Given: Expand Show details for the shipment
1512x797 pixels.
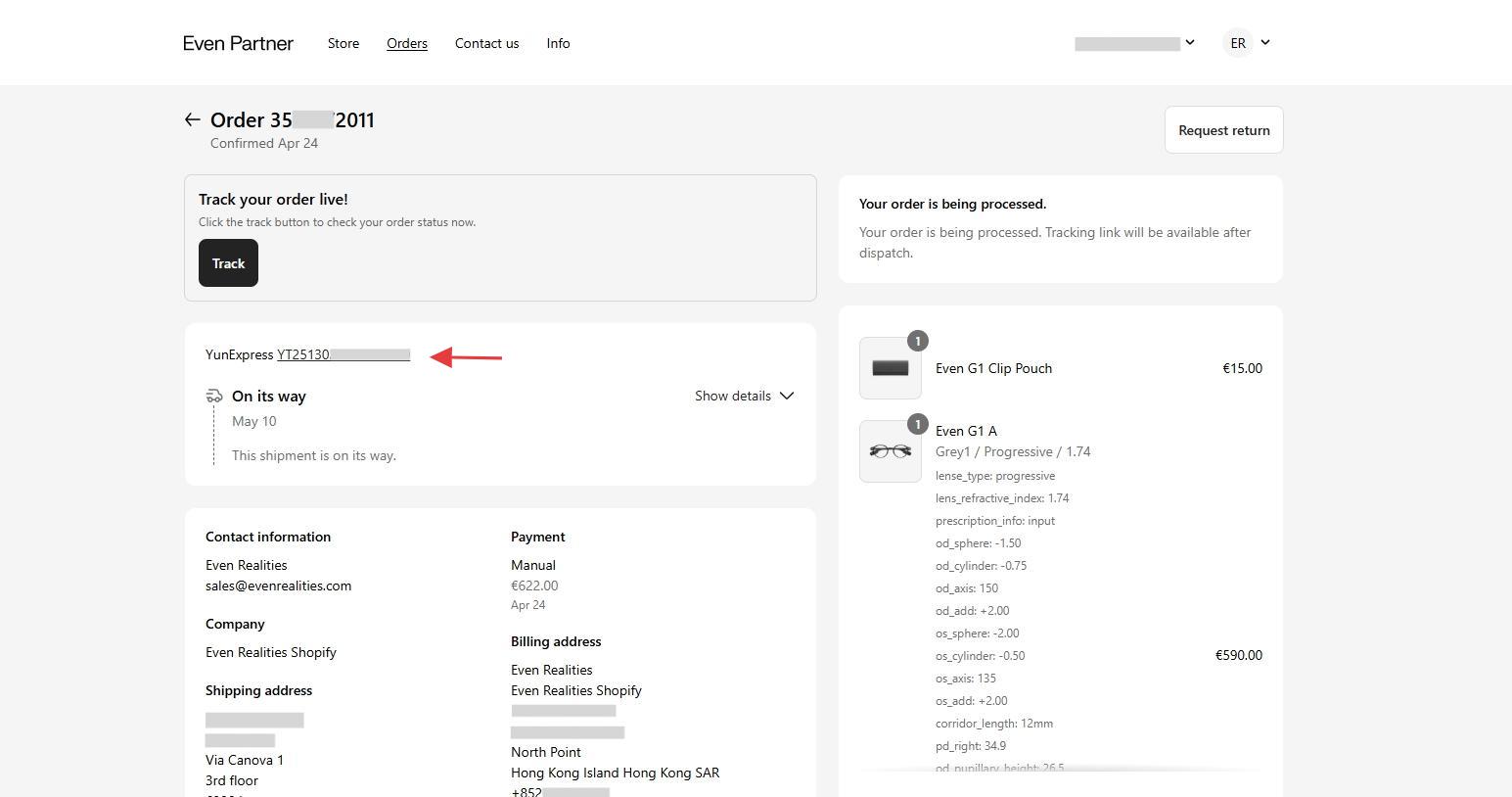Looking at the screenshot, I should point(745,396).
